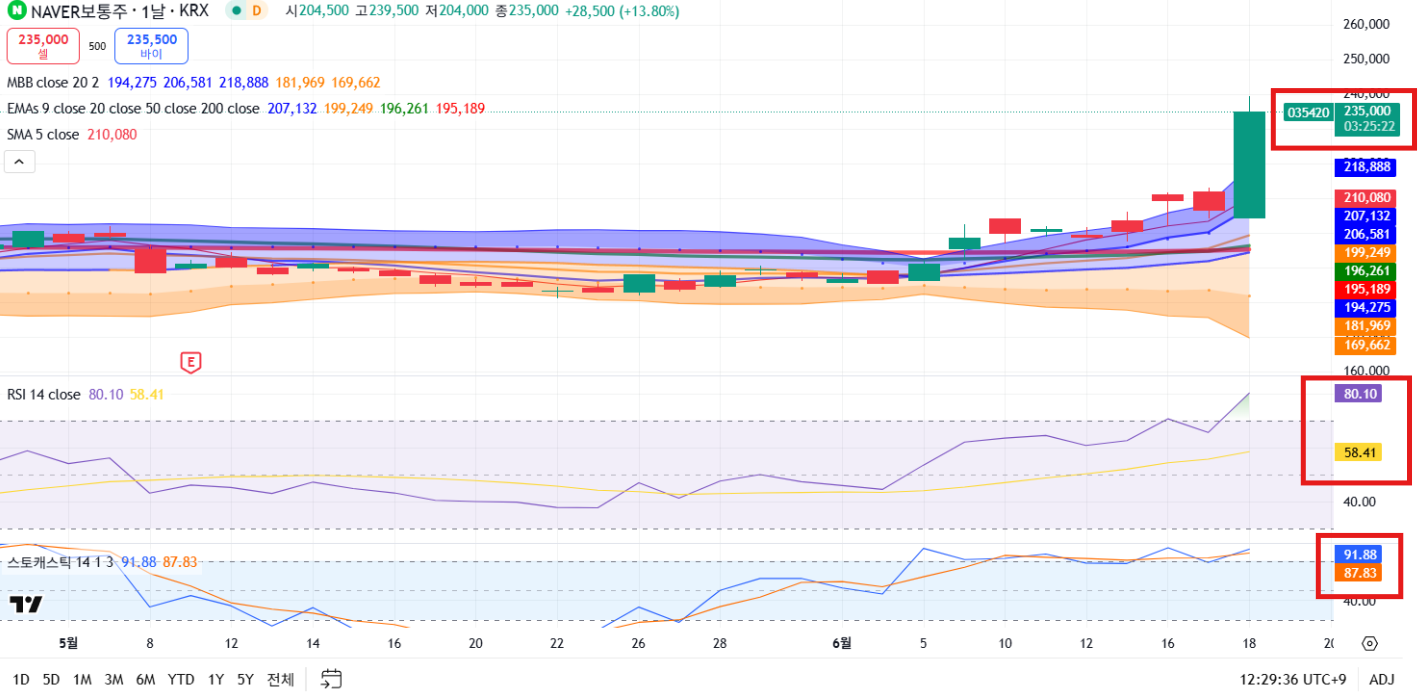The image size is (1418, 696).
Task: Click the spread value 500
Action: 97,46
